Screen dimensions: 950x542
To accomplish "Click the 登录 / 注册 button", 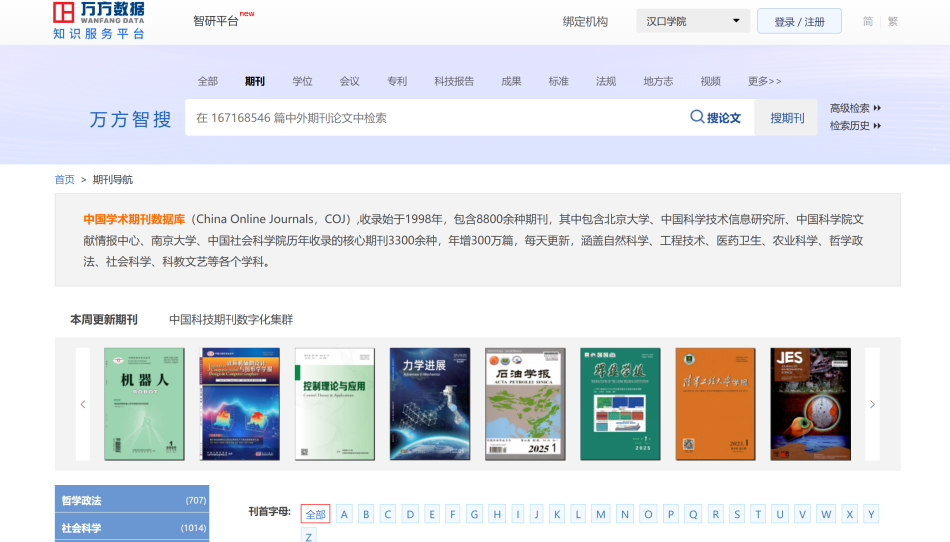I will (799, 21).
